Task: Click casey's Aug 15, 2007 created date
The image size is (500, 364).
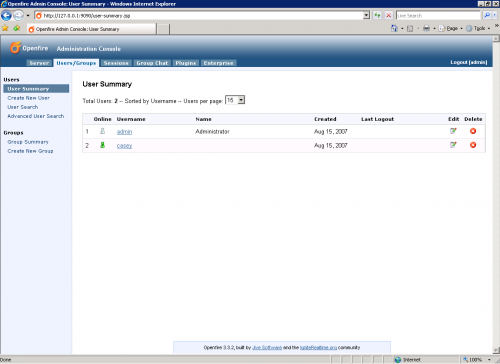Action: [x=331, y=146]
